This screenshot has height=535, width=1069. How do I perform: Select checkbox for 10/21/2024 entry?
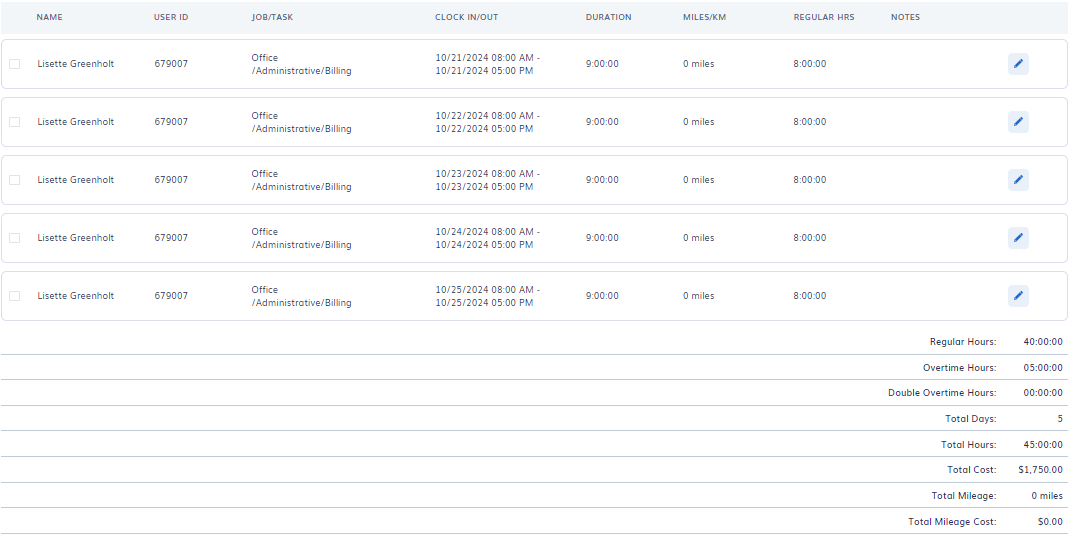click(x=14, y=64)
